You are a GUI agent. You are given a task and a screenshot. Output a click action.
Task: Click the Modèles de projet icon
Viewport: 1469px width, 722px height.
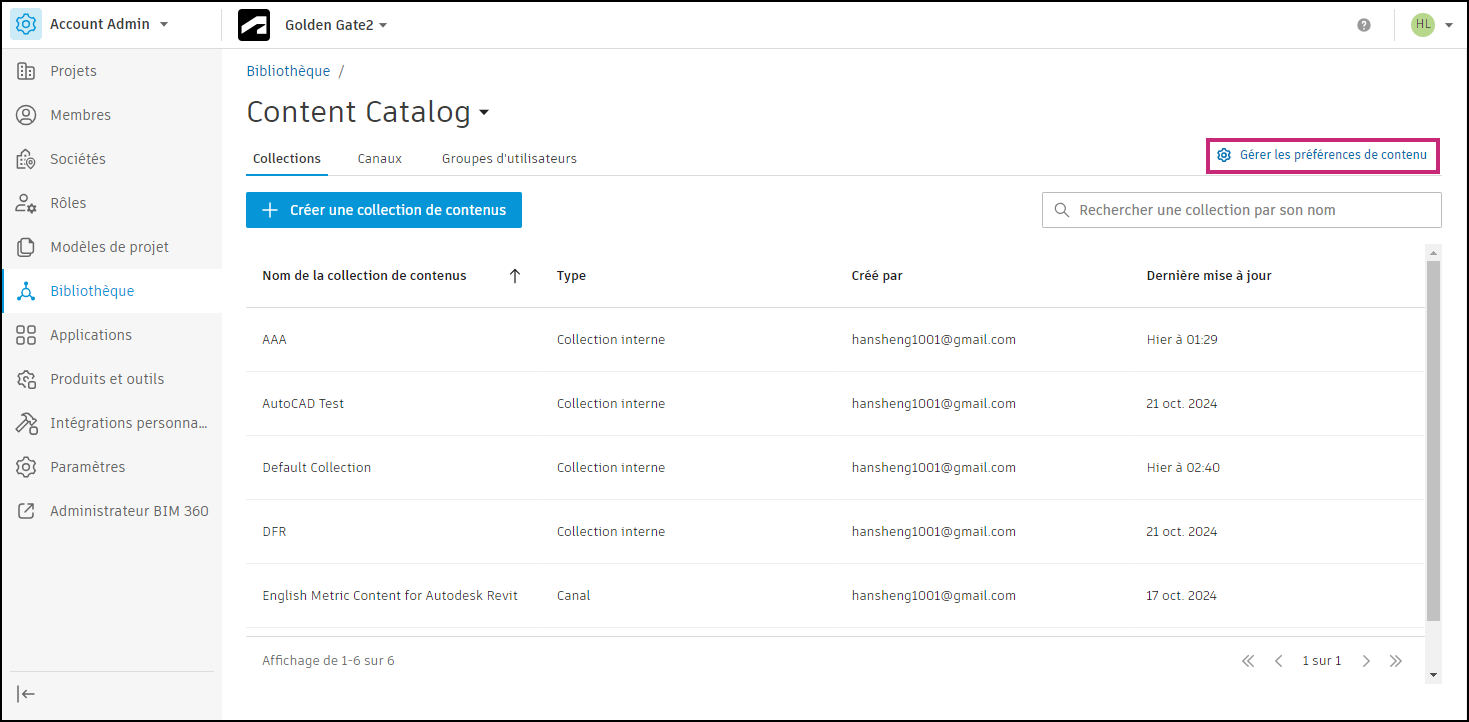[x=26, y=247]
